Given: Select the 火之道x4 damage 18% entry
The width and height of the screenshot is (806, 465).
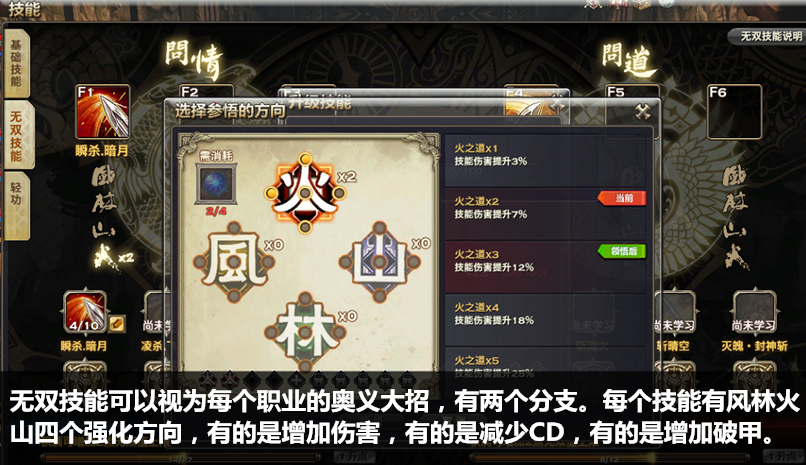Looking at the screenshot, I should (545, 320).
